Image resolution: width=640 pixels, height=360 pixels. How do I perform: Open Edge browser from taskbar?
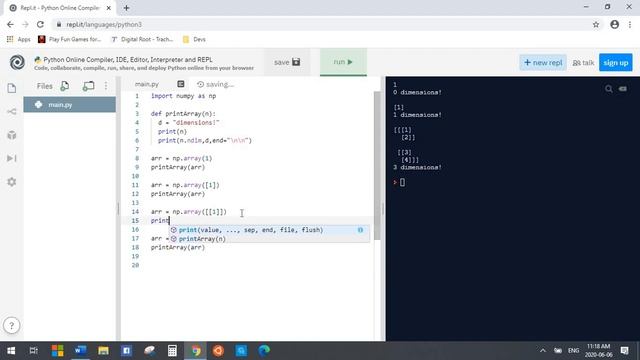264,351
